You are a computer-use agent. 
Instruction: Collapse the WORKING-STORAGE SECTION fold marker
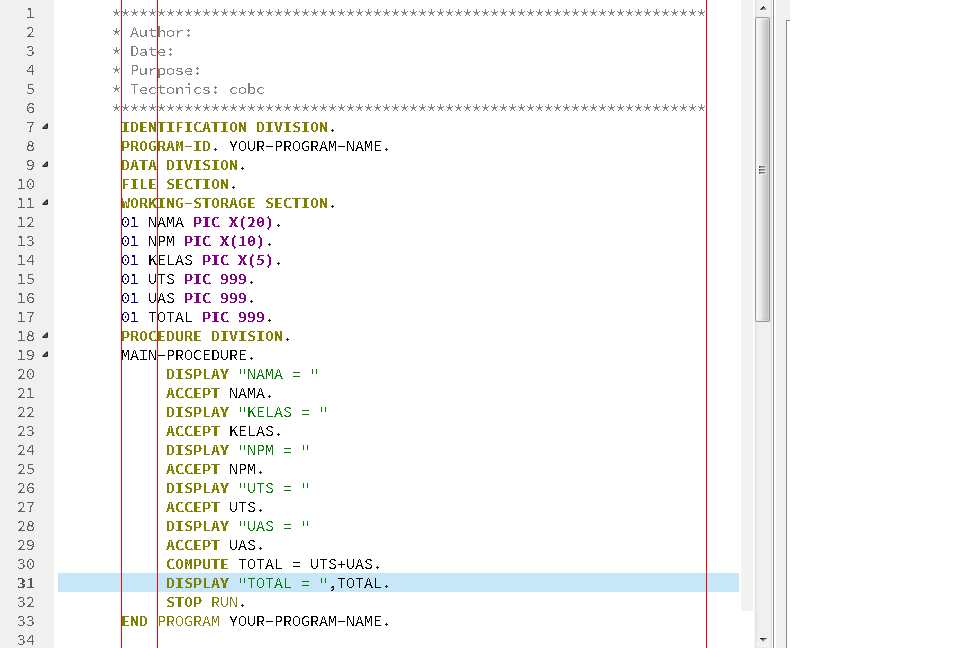(x=44, y=203)
